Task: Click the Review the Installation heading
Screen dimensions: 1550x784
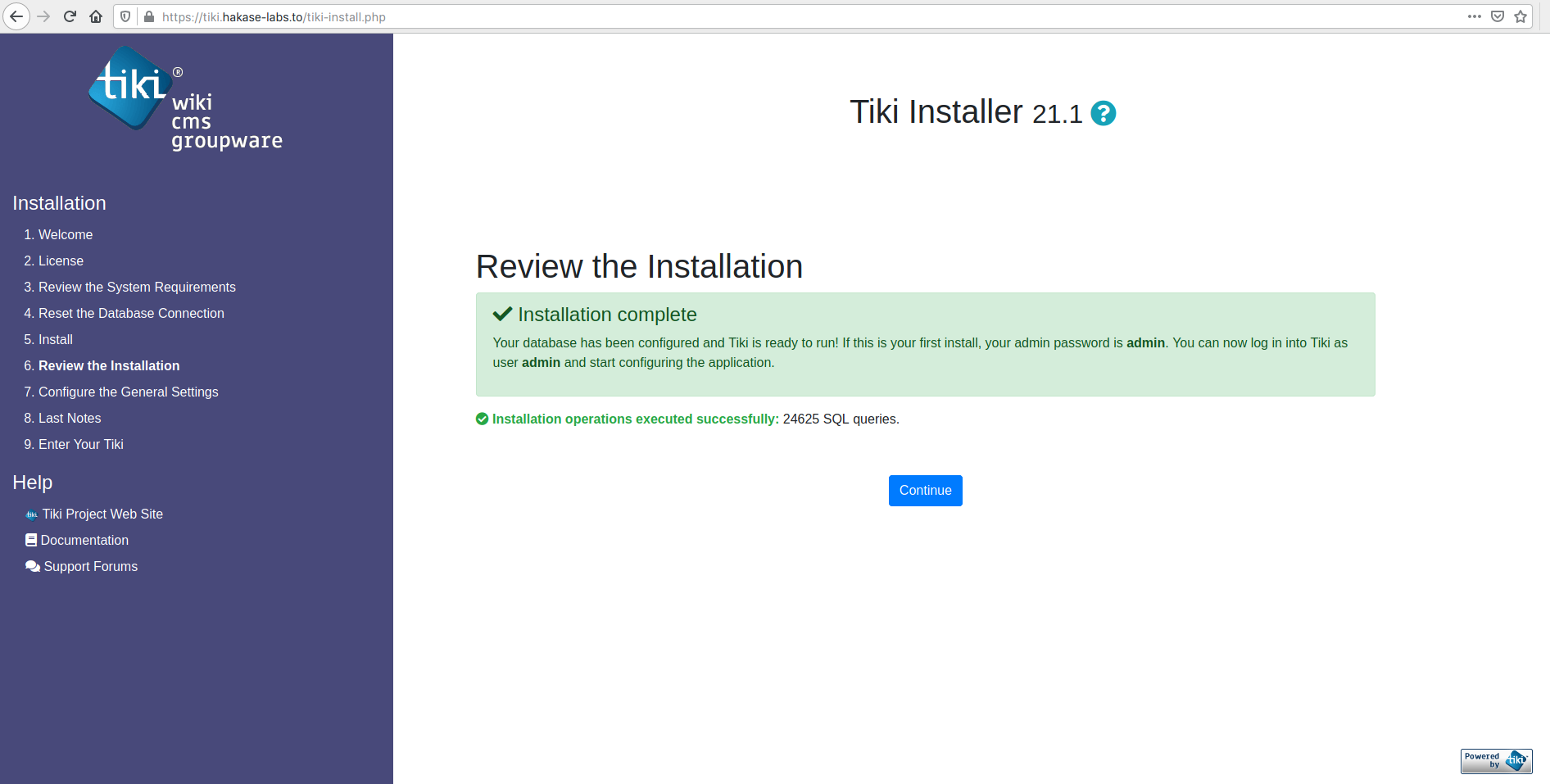Action: [639, 266]
